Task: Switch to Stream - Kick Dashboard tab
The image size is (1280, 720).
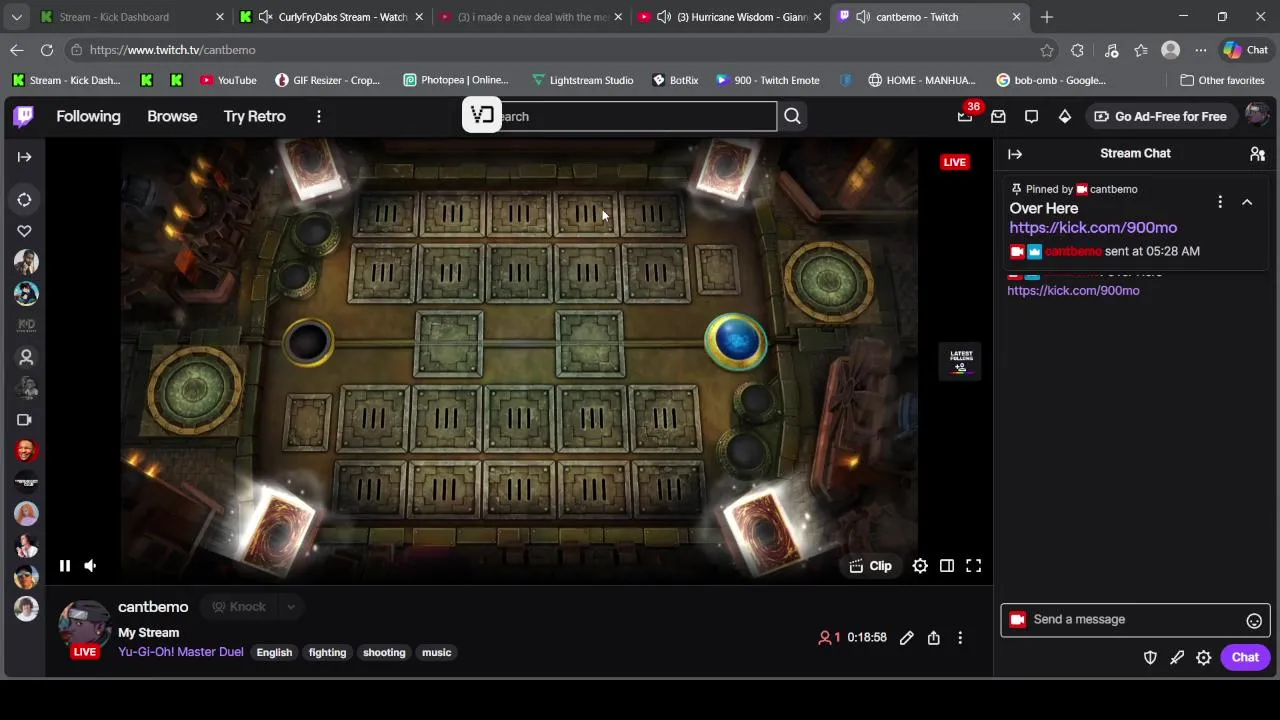Action: point(130,17)
